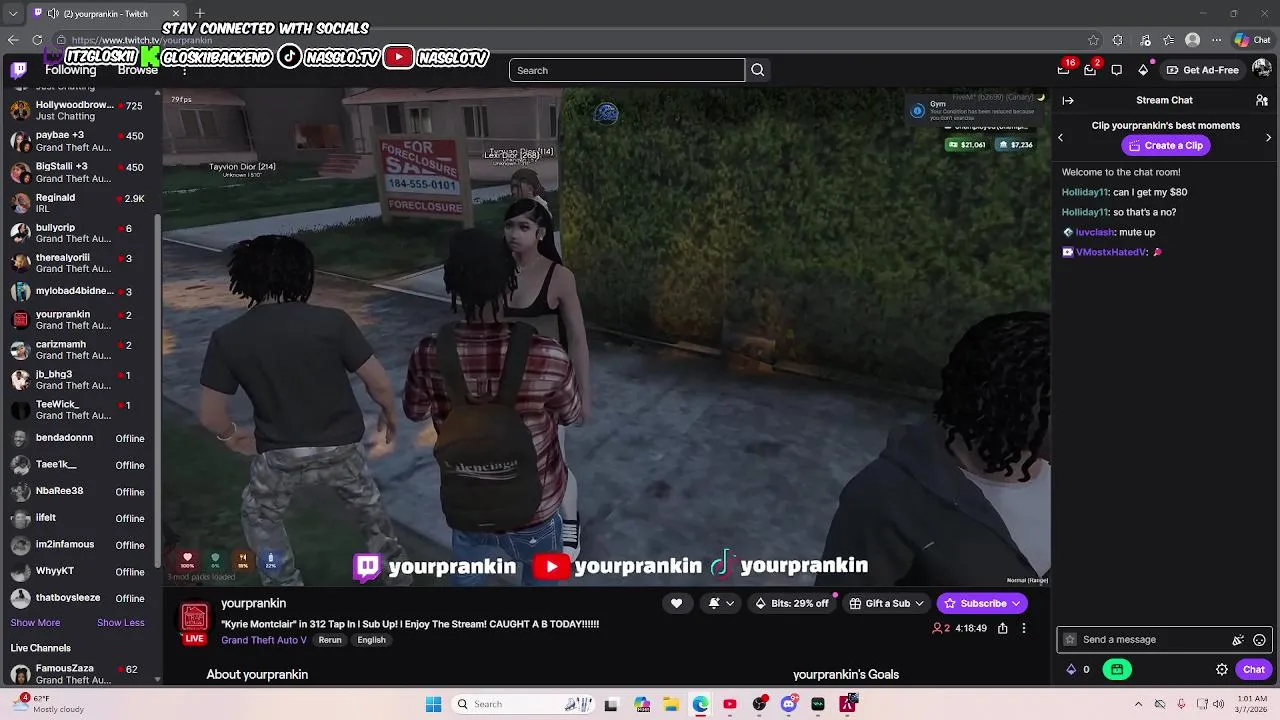Viewport: 1280px width, 720px height.
Task: Open carizmamh channel in sidebar
Action: (78, 350)
